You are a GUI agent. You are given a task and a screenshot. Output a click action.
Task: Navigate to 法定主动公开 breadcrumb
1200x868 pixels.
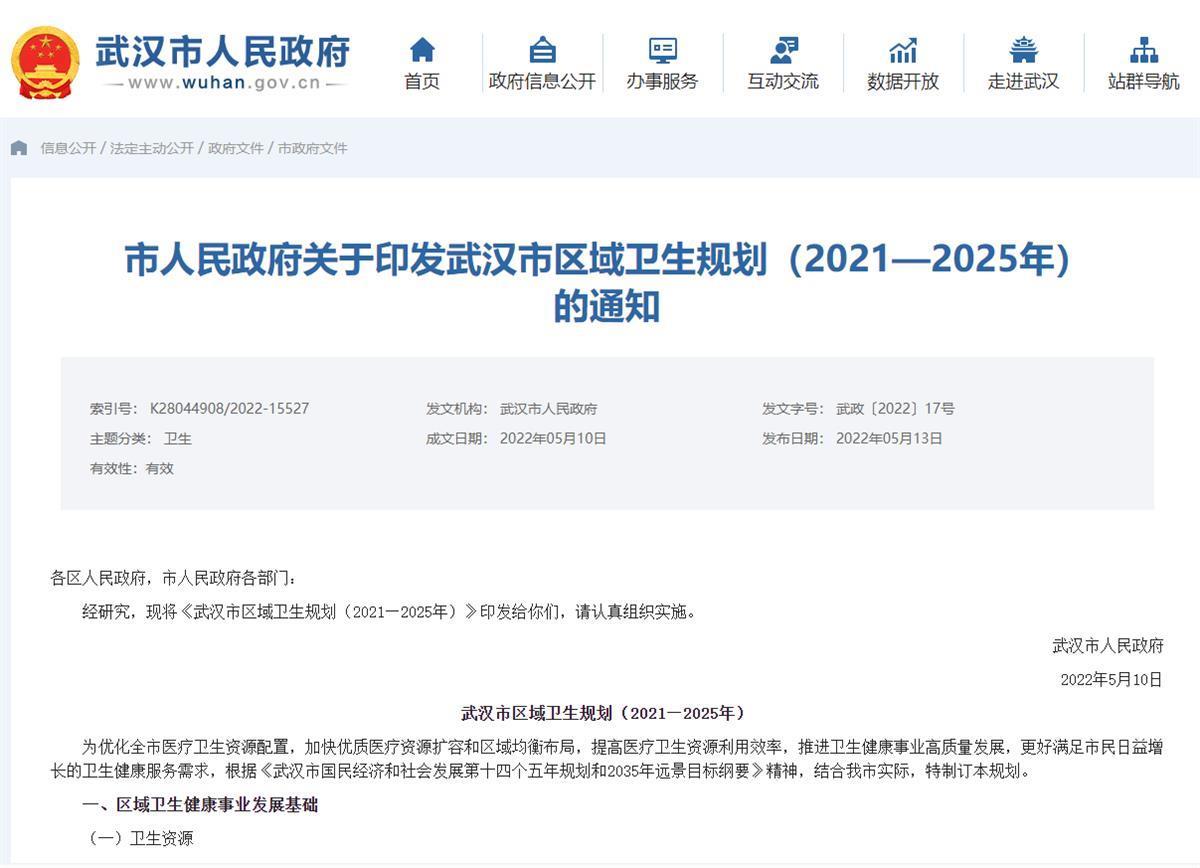coord(152,148)
